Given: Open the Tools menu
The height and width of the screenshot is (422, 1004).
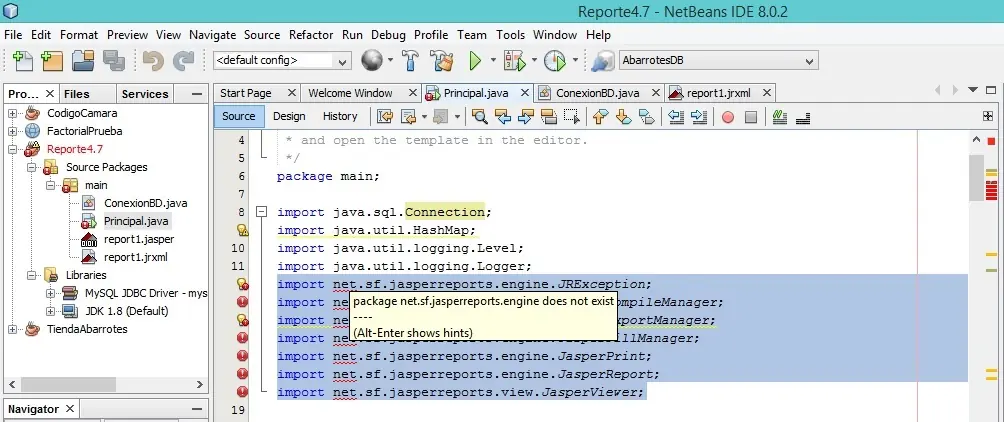Looking at the screenshot, I should [x=510, y=35].
